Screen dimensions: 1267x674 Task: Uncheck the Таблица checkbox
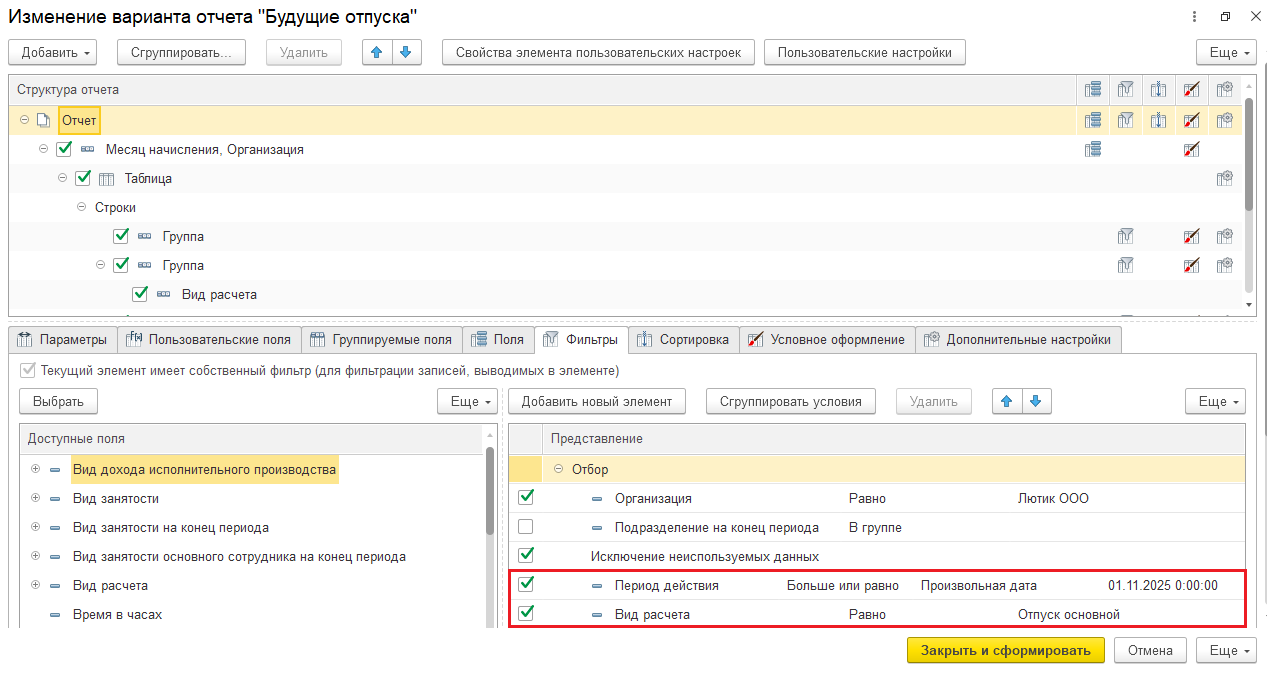83,178
